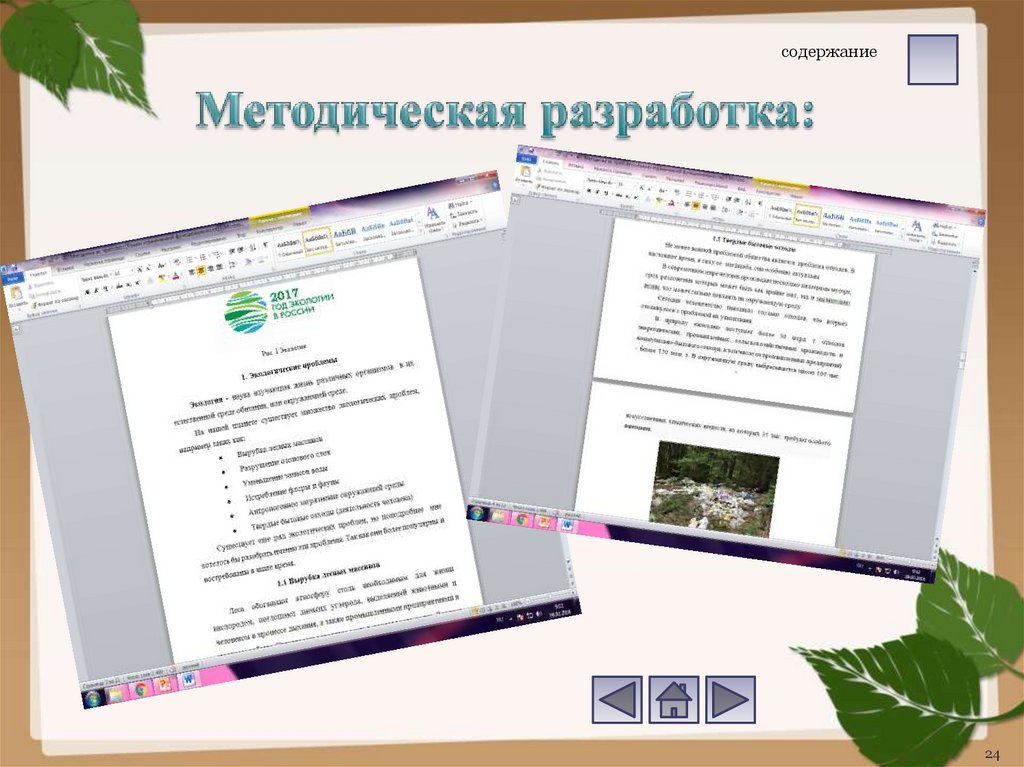This screenshot has height=767, width=1024.
Task: Click PowerPoint icon on left screenshot taskbar
Action: tap(164, 684)
